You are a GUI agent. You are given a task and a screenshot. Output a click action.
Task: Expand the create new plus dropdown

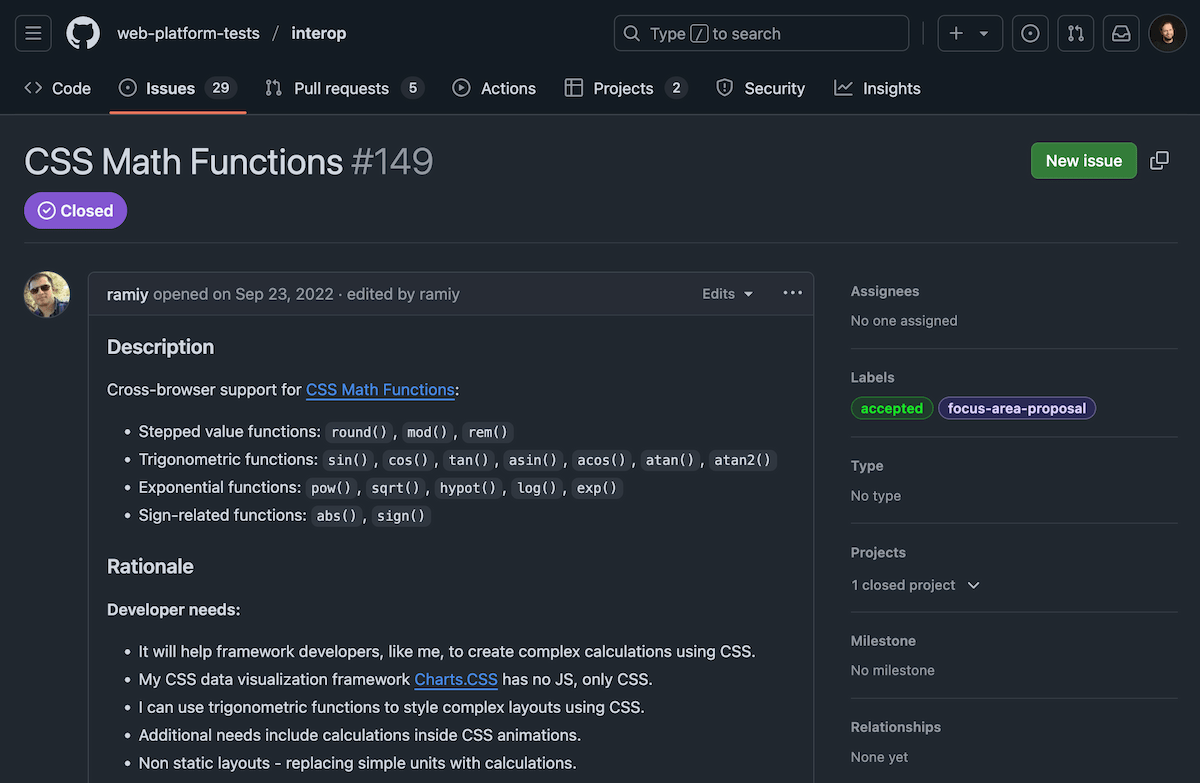coord(969,33)
